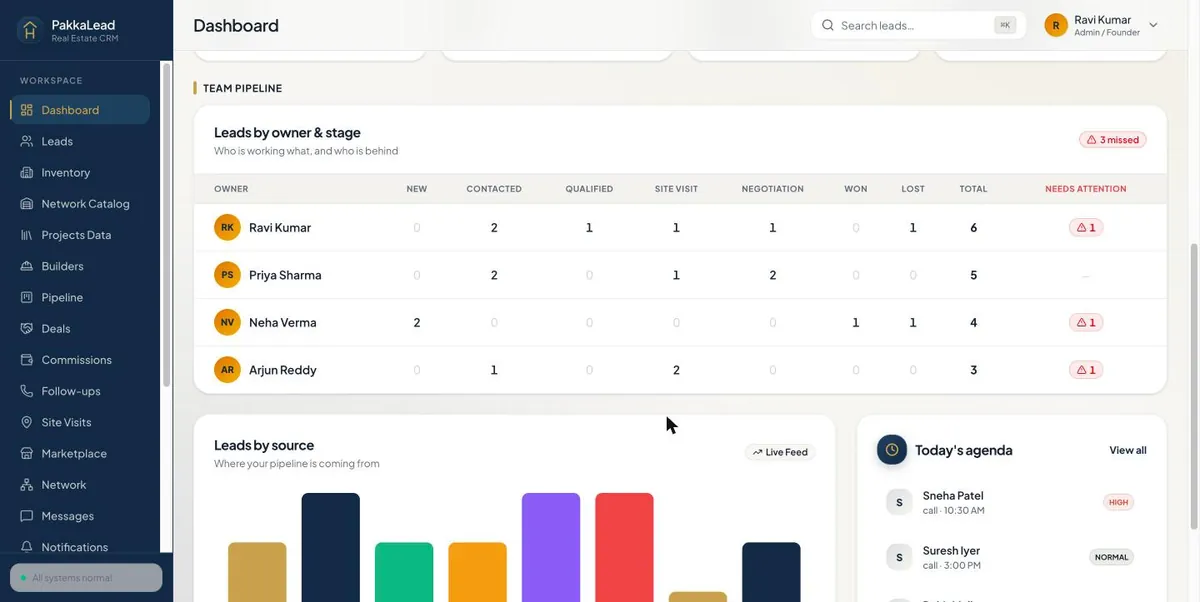This screenshot has width=1200, height=602.
Task: Click the NEEDS ATTENTION column header
Action: 1086,189
